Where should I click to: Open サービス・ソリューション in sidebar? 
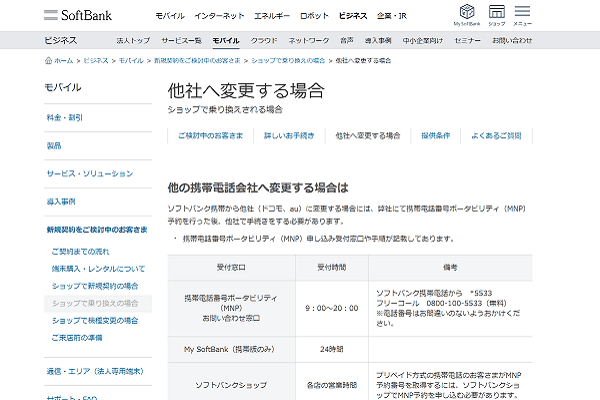[90, 173]
